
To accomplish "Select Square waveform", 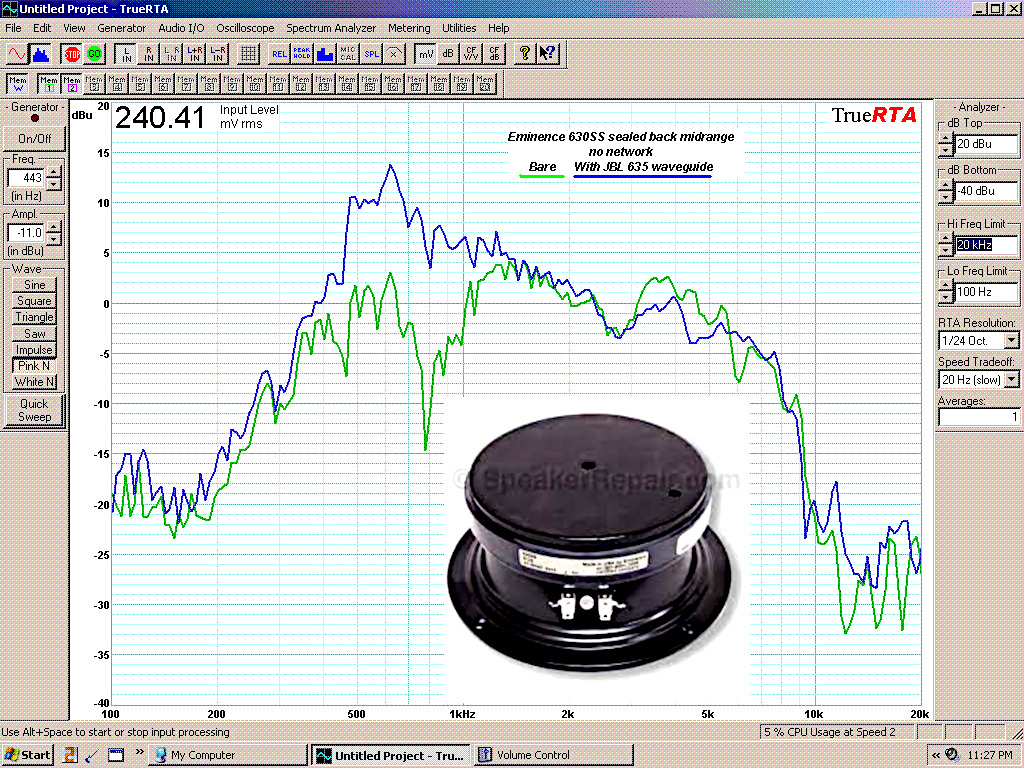I will [x=35, y=301].
